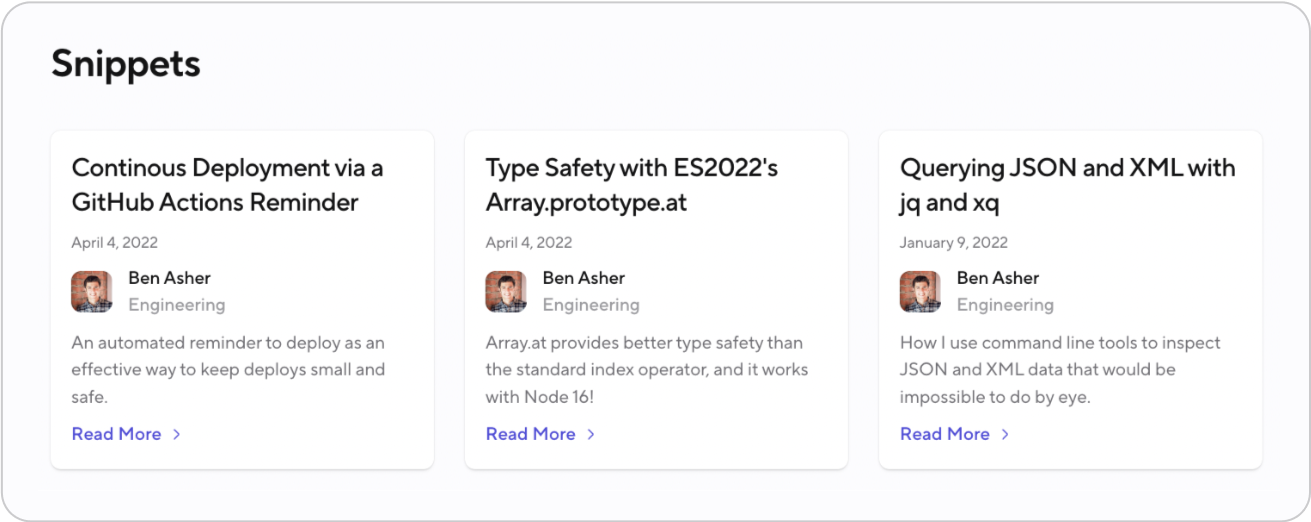The width and height of the screenshot is (1311, 522).
Task: Click Read More text under the automated reminder description
Action: 116,434
